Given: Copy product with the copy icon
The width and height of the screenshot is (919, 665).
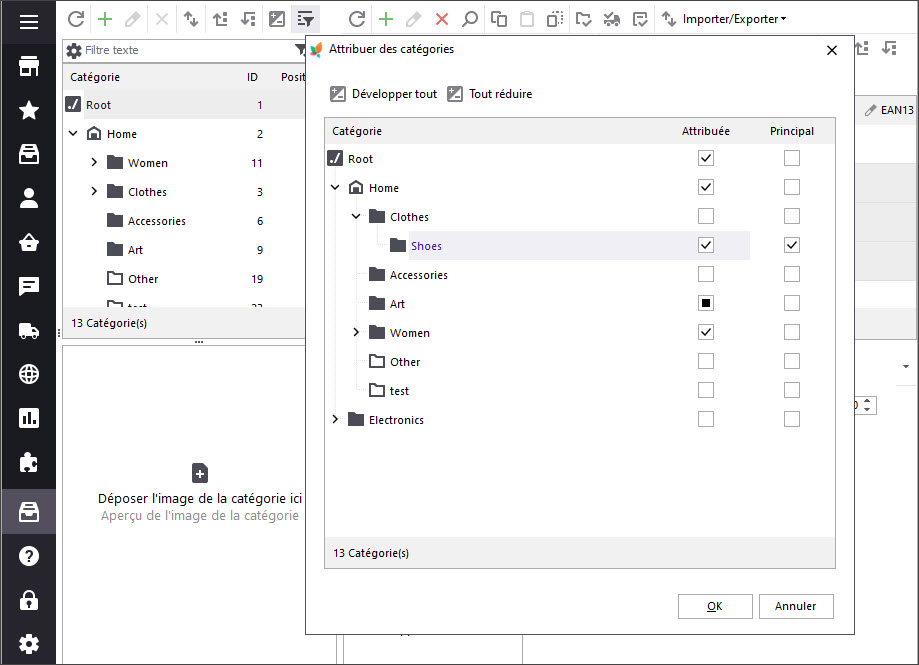Looking at the screenshot, I should (498, 19).
